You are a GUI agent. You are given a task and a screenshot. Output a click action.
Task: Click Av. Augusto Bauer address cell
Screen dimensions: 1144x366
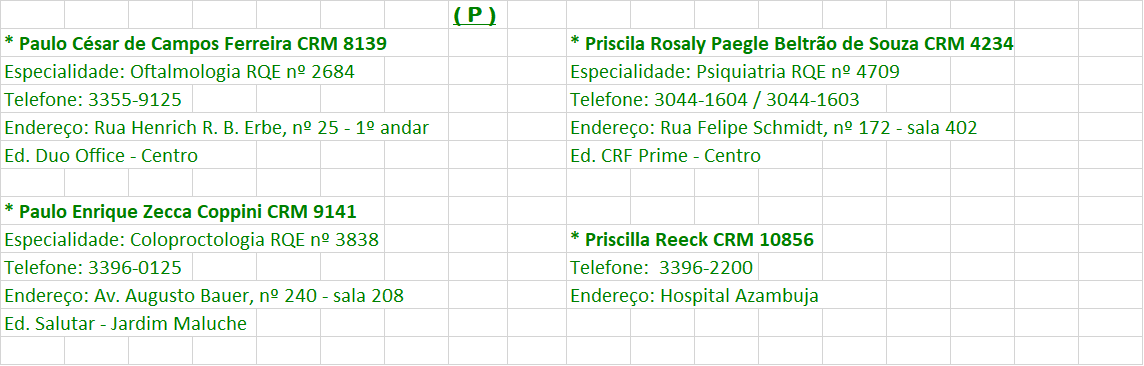[x=204, y=295]
